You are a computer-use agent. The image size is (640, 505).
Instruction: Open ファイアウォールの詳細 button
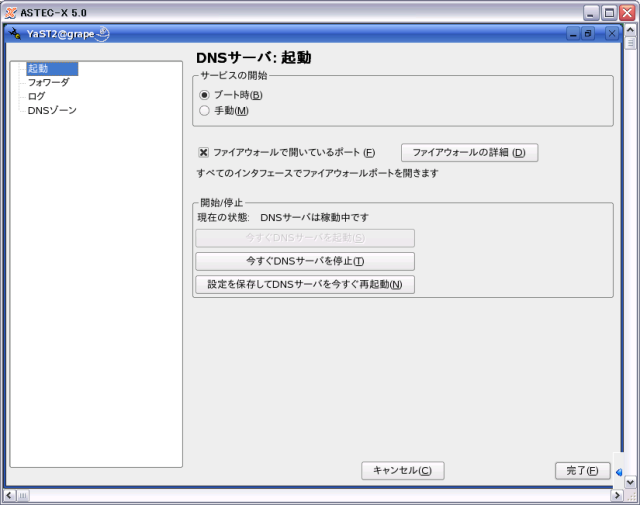[469, 153]
